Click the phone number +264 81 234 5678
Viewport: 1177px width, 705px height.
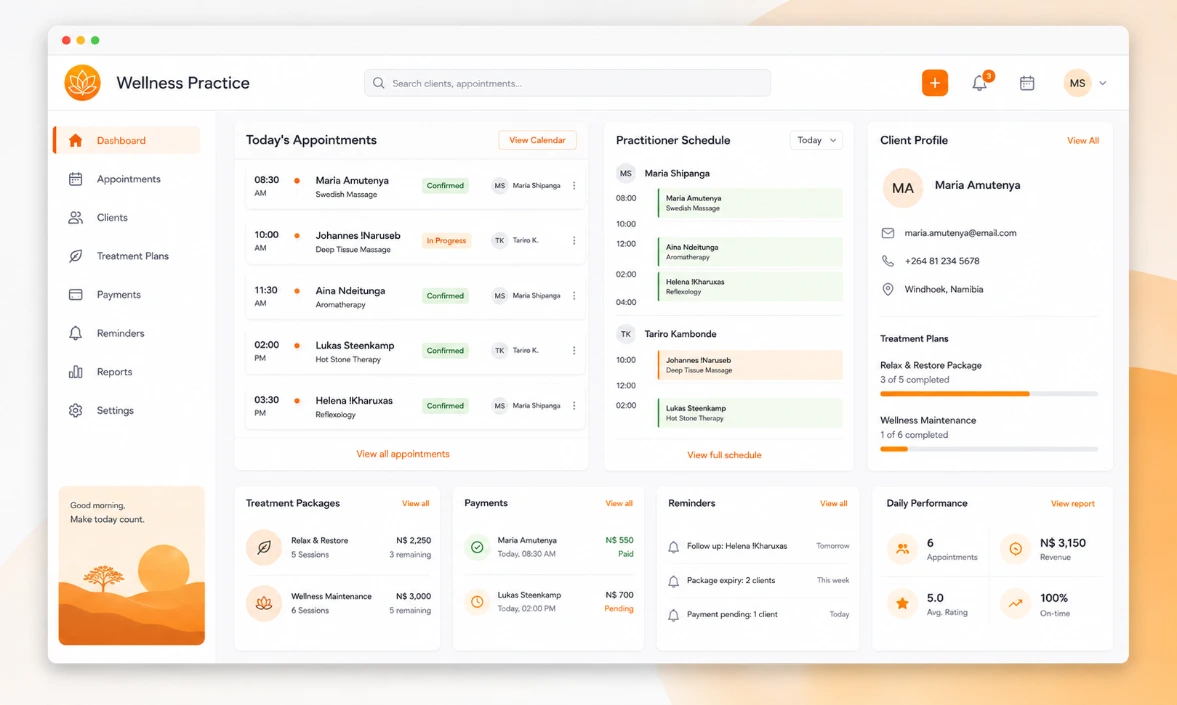[x=941, y=261]
